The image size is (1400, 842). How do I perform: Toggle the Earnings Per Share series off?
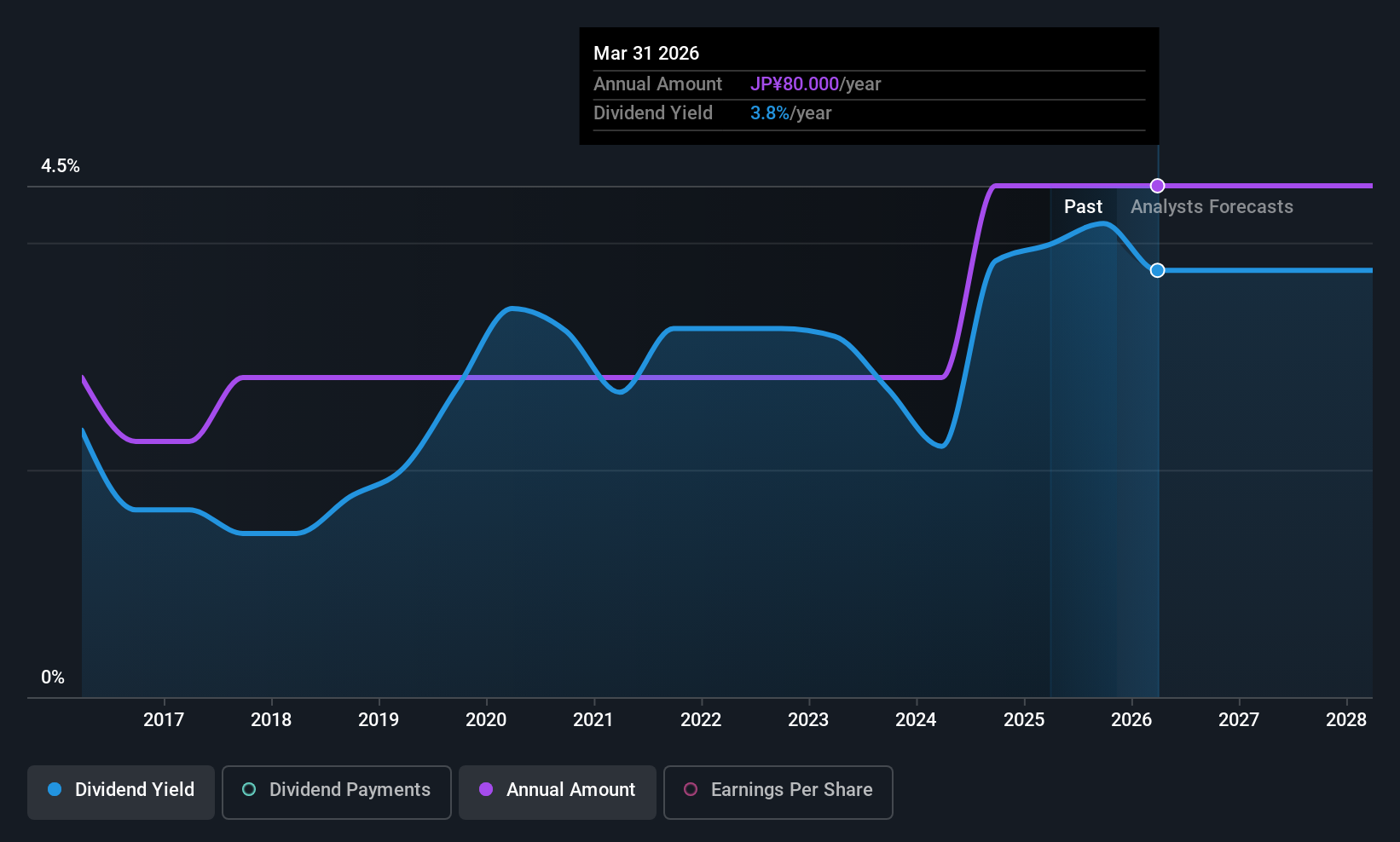pyautogui.click(x=778, y=793)
